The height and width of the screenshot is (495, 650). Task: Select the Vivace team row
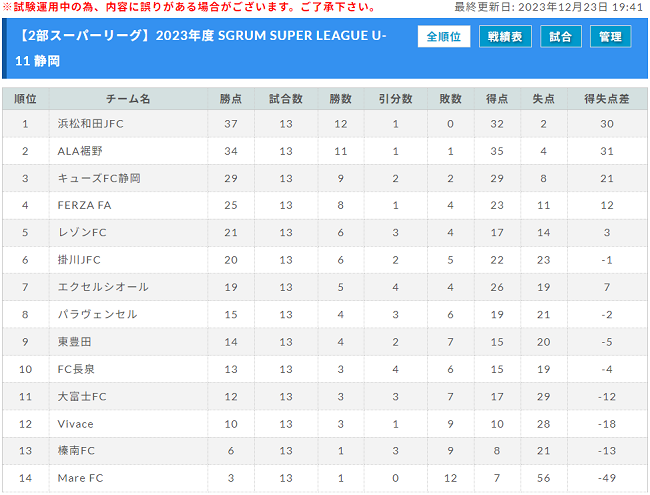pos(325,424)
